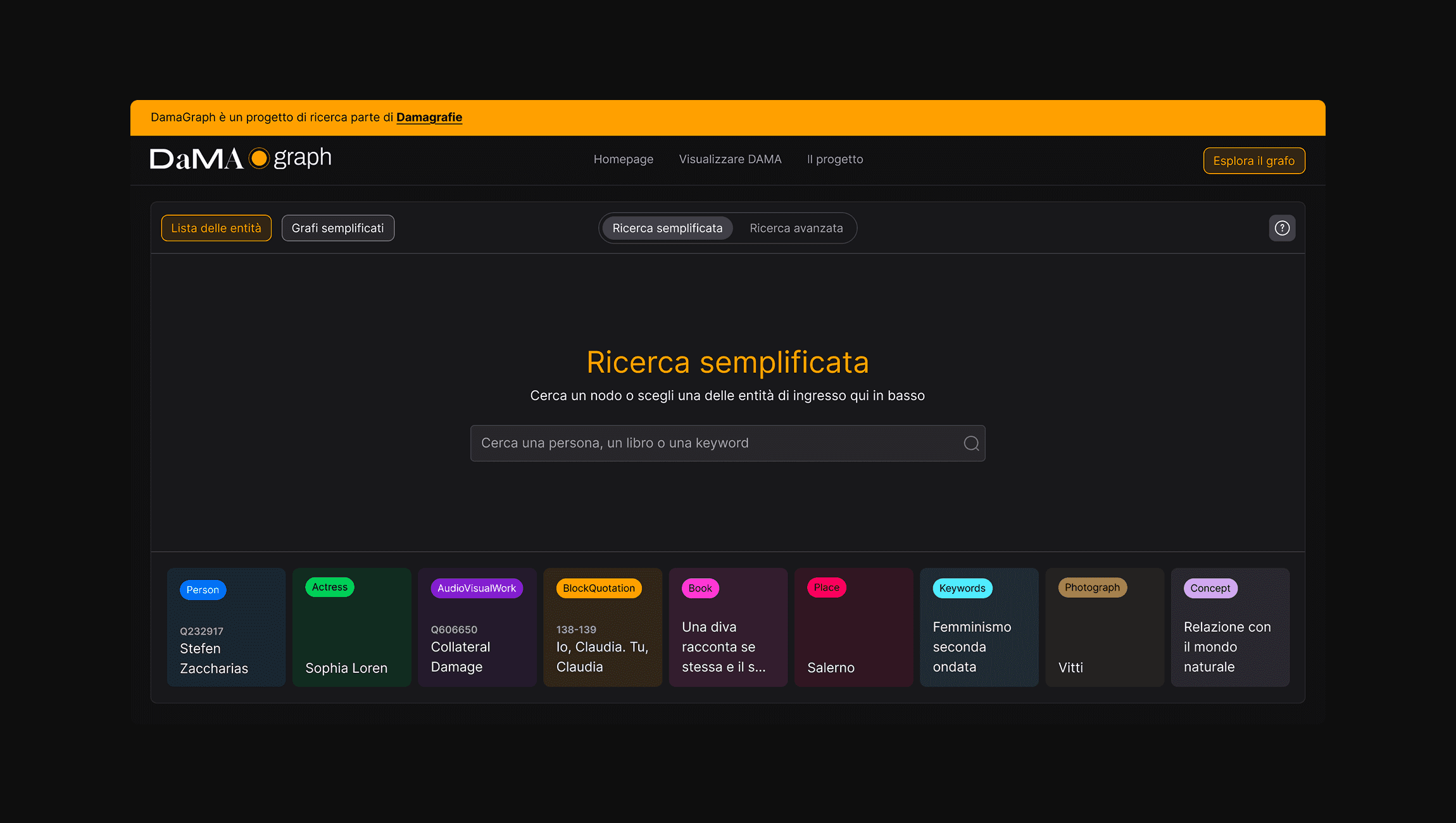Screen dimensions: 1456x823
Task: Click the magnifier icon in search field
Action: [971, 443]
